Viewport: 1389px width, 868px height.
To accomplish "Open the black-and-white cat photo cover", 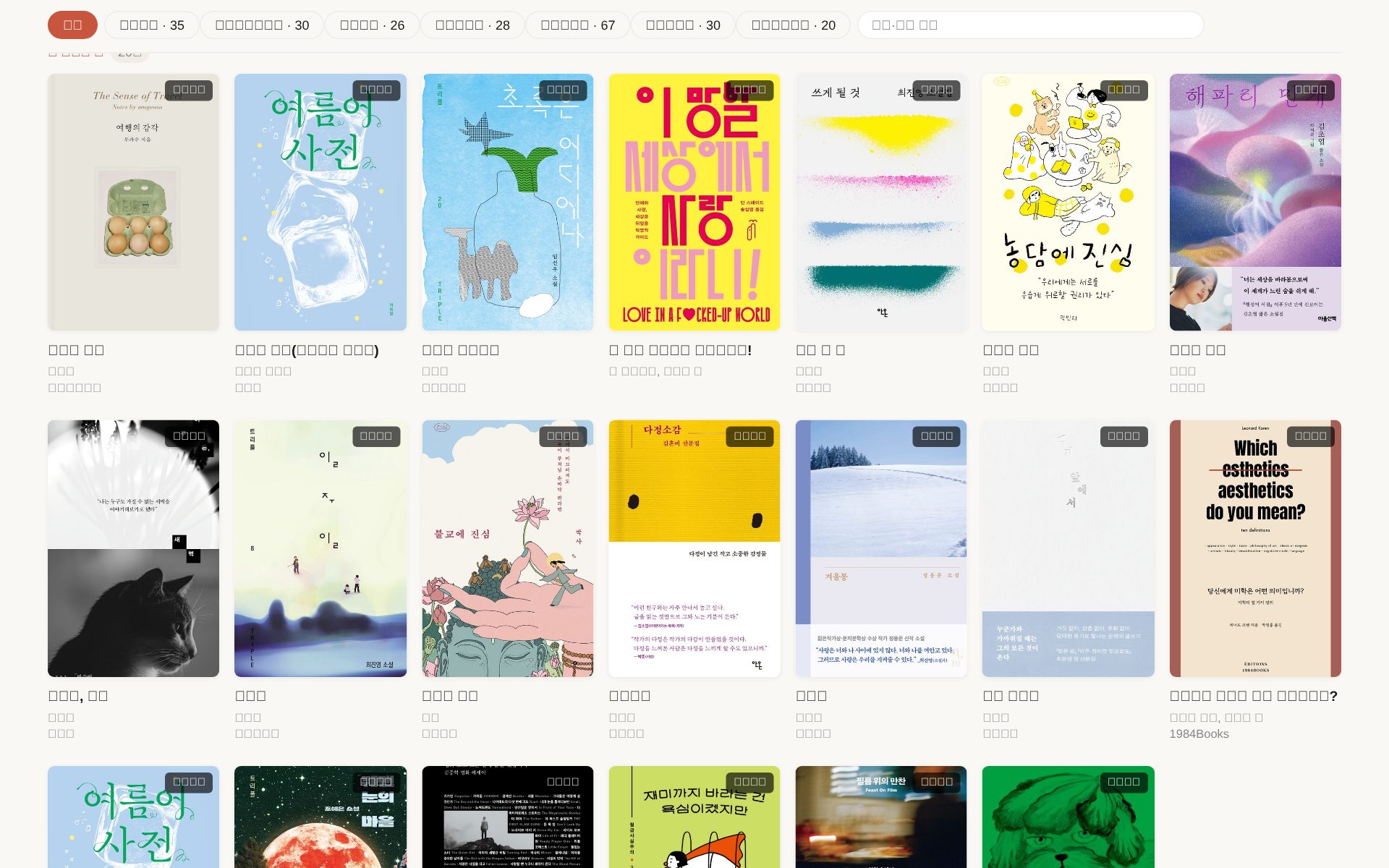I will click(x=133, y=548).
